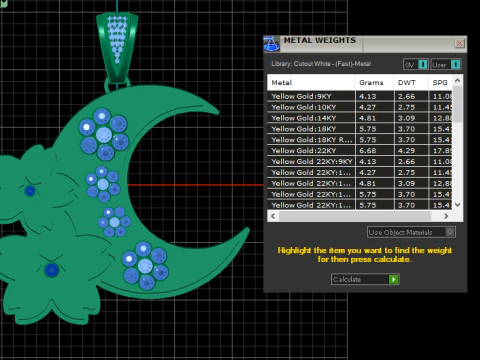Click the horizontal scrollbar left arrow
The width and height of the screenshot is (480, 360).
tap(273, 216)
